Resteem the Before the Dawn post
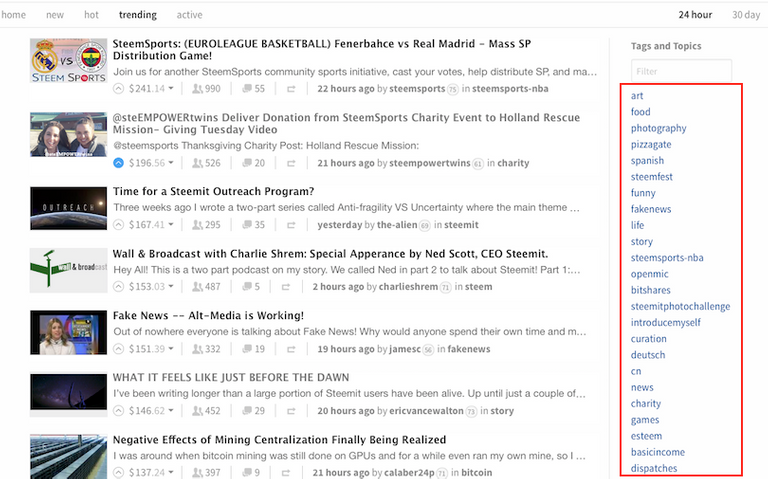The image size is (768, 479). (x=291, y=411)
